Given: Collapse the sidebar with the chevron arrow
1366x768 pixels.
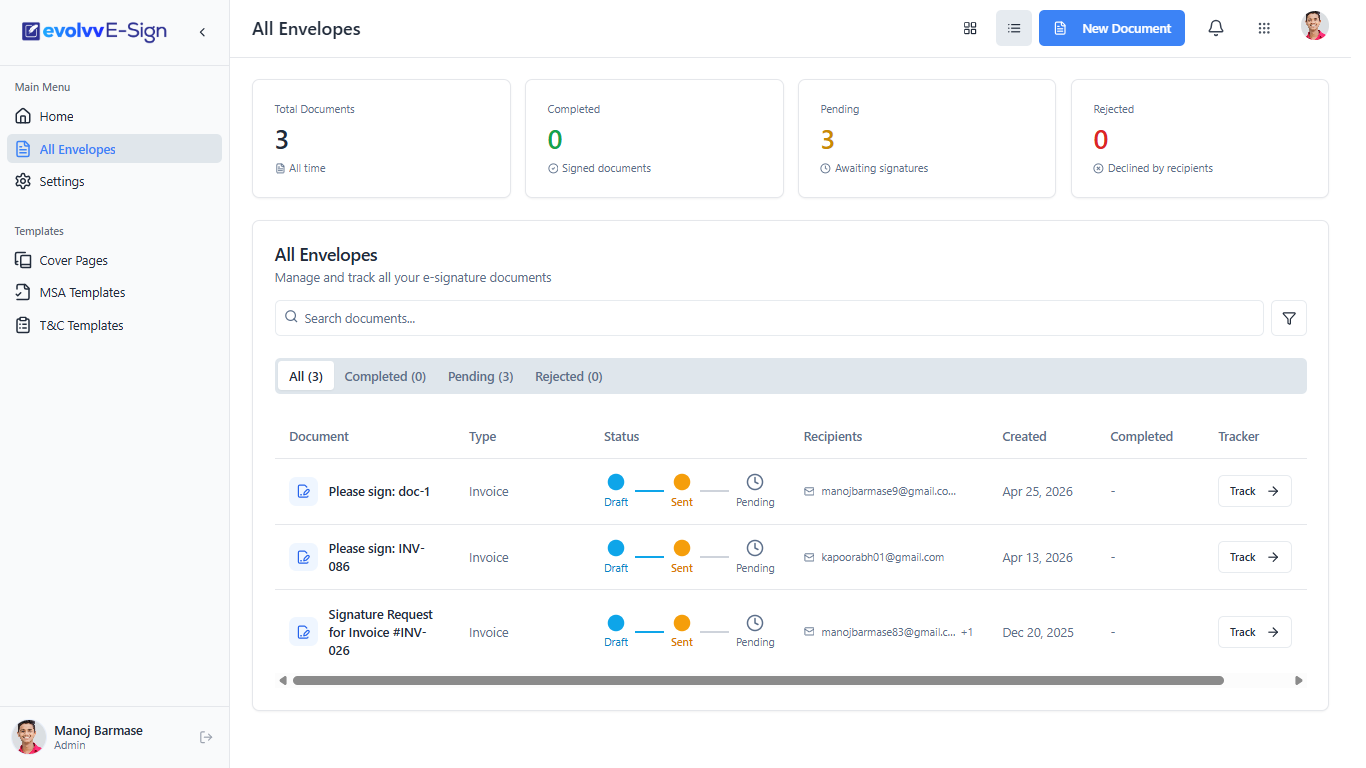Looking at the screenshot, I should pos(202,32).
